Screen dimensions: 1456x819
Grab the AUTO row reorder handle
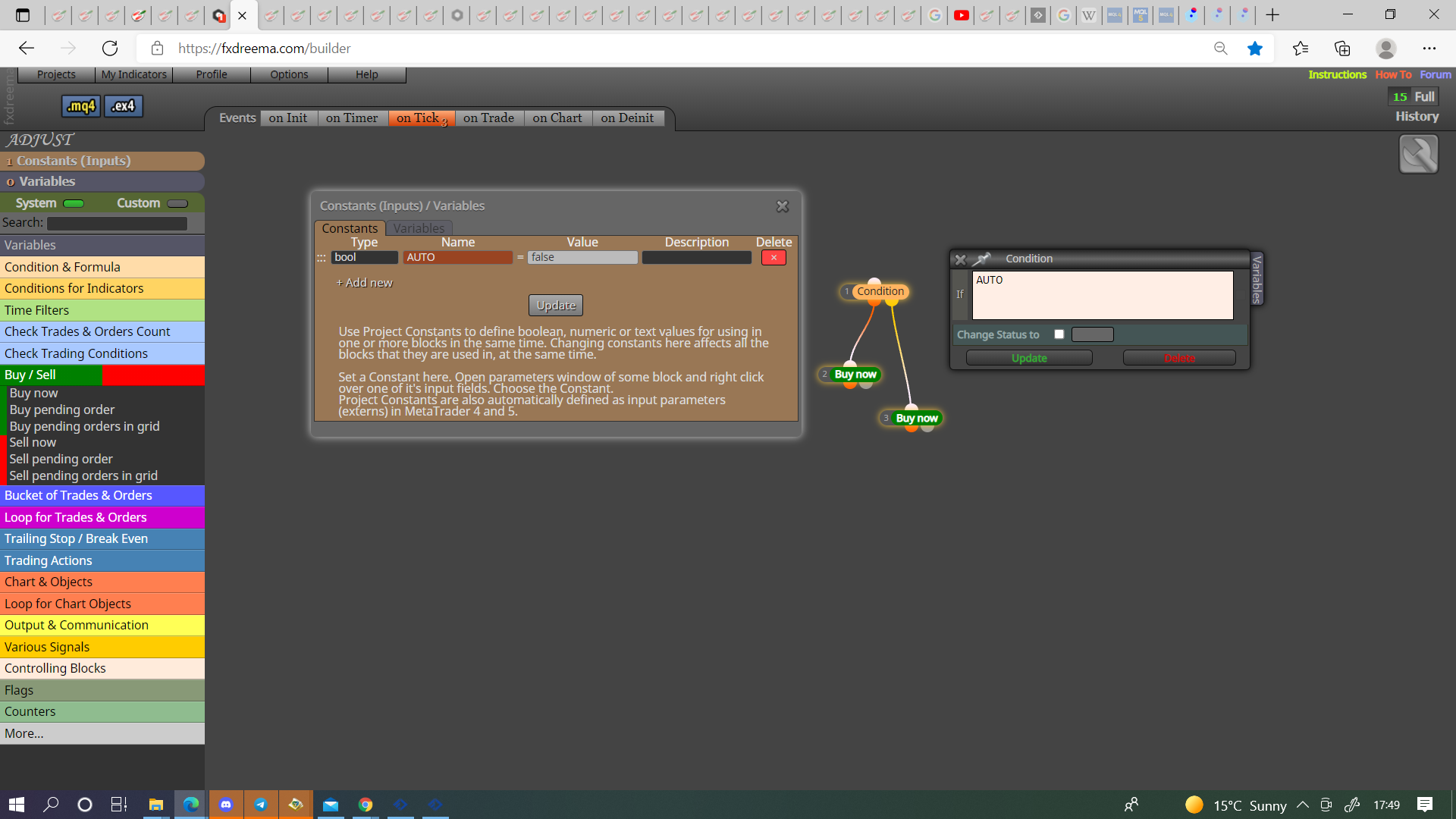[321, 258]
